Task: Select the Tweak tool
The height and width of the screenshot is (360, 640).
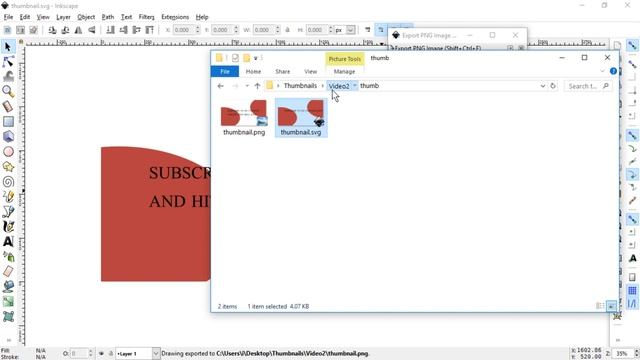Action: click(8, 76)
